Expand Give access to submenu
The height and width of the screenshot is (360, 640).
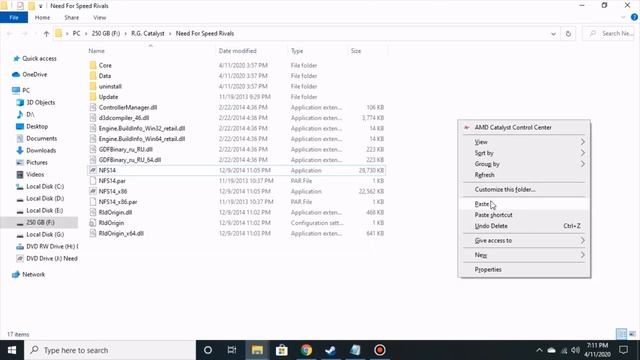(582, 241)
